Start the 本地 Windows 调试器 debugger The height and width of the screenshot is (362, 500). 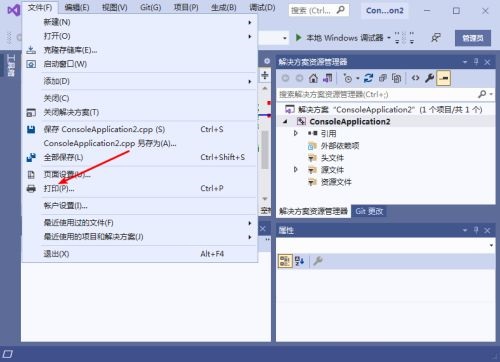(x=339, y=38)
